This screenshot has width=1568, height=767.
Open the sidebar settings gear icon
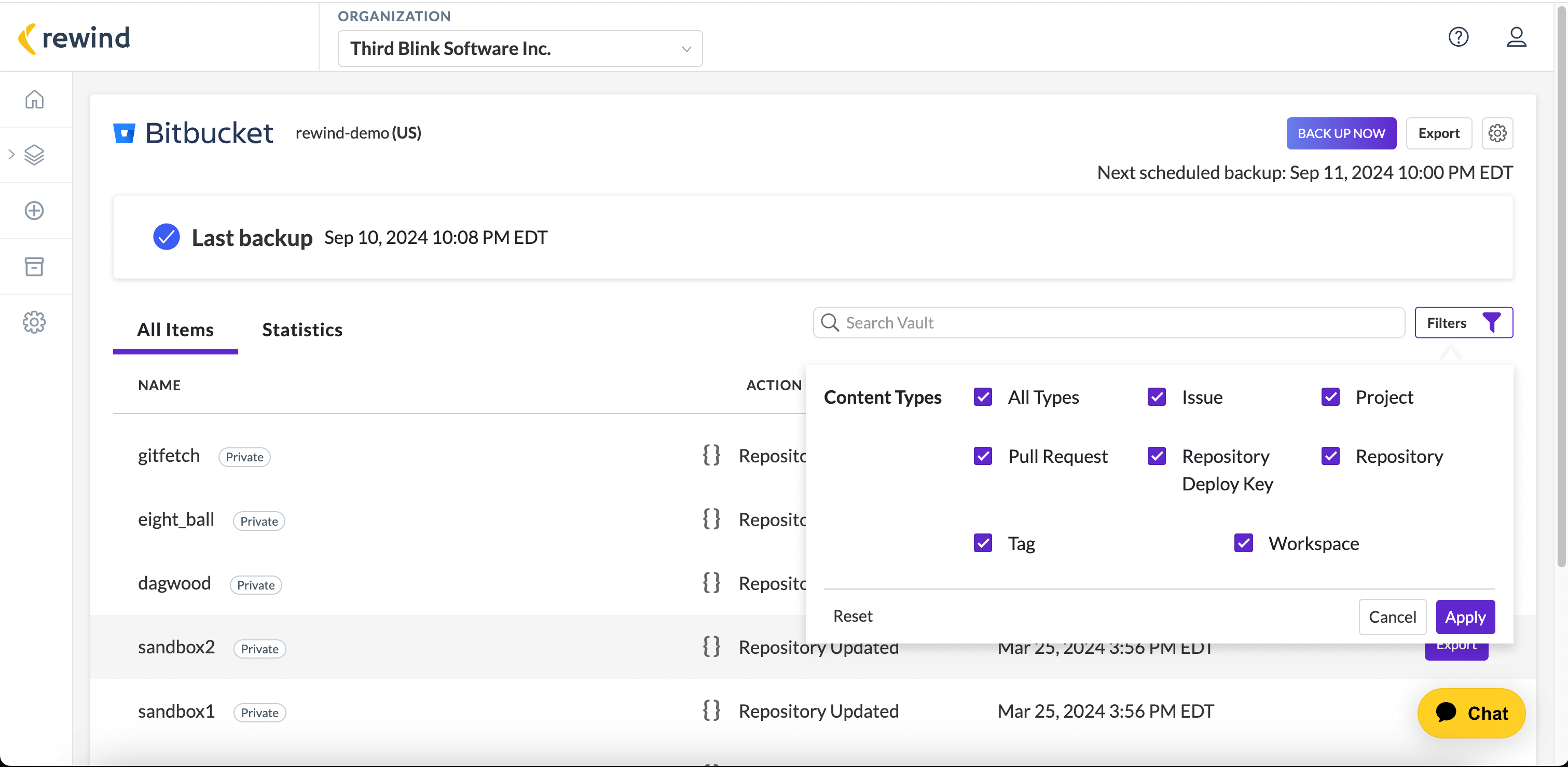click(35, 322)
